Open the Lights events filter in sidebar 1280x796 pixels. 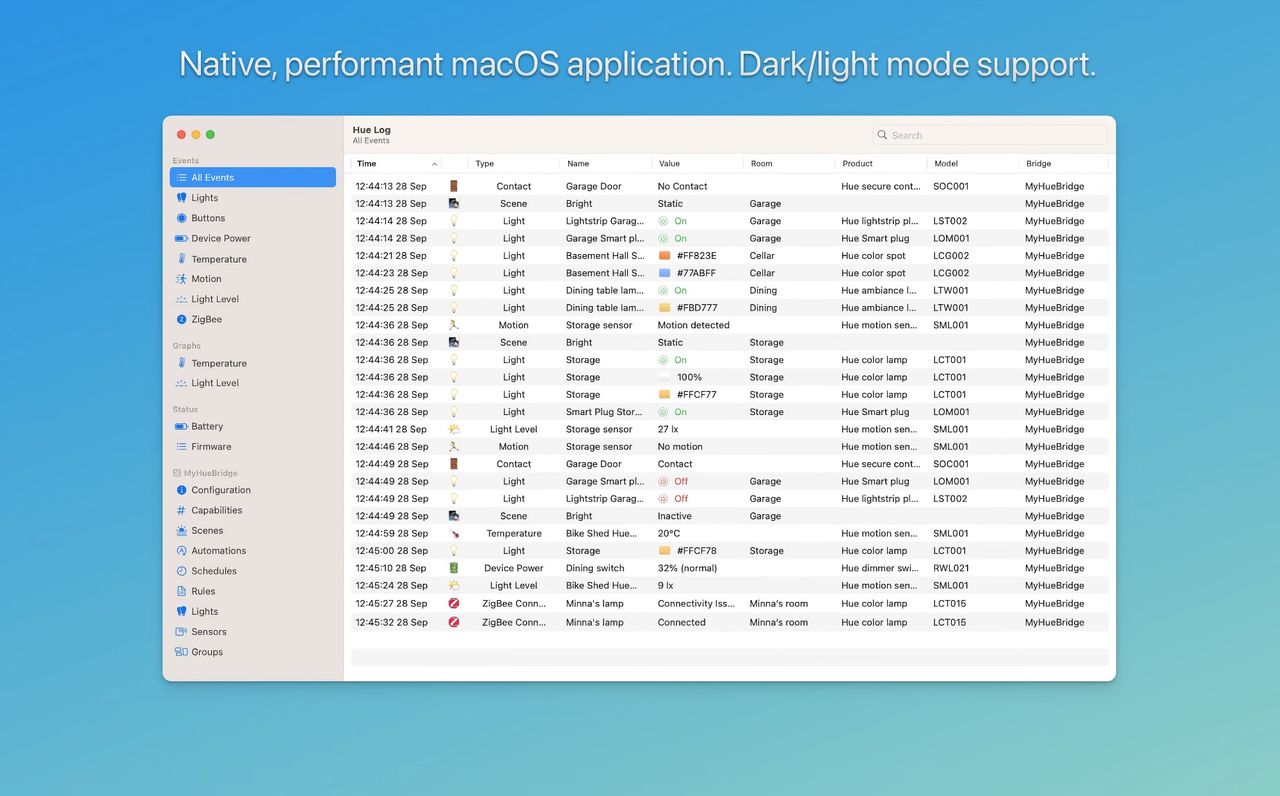[204, 198]
